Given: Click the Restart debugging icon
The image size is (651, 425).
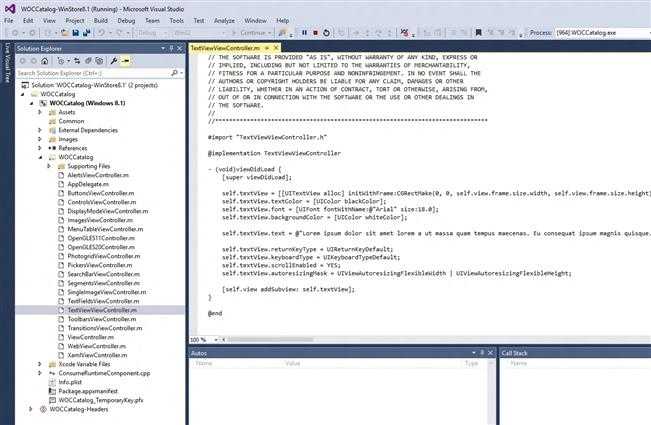Looking at the screenshot, I should (x=326, y=32).
